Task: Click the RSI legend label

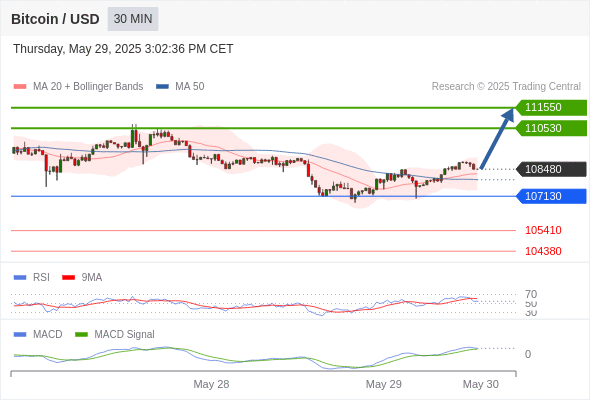Action: (x=41, y=278)
